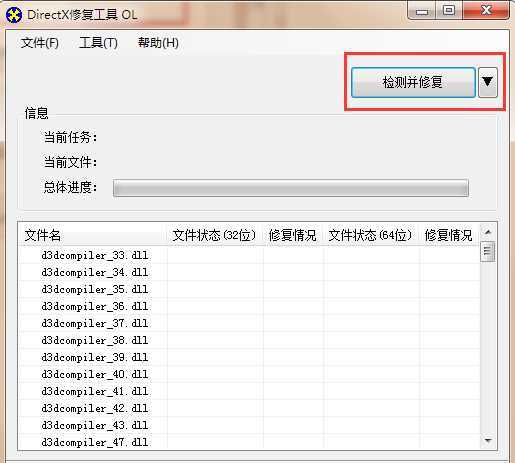Maximize the DirectX修复工具 window
This screenshot has width=515, height=463.
449,11
